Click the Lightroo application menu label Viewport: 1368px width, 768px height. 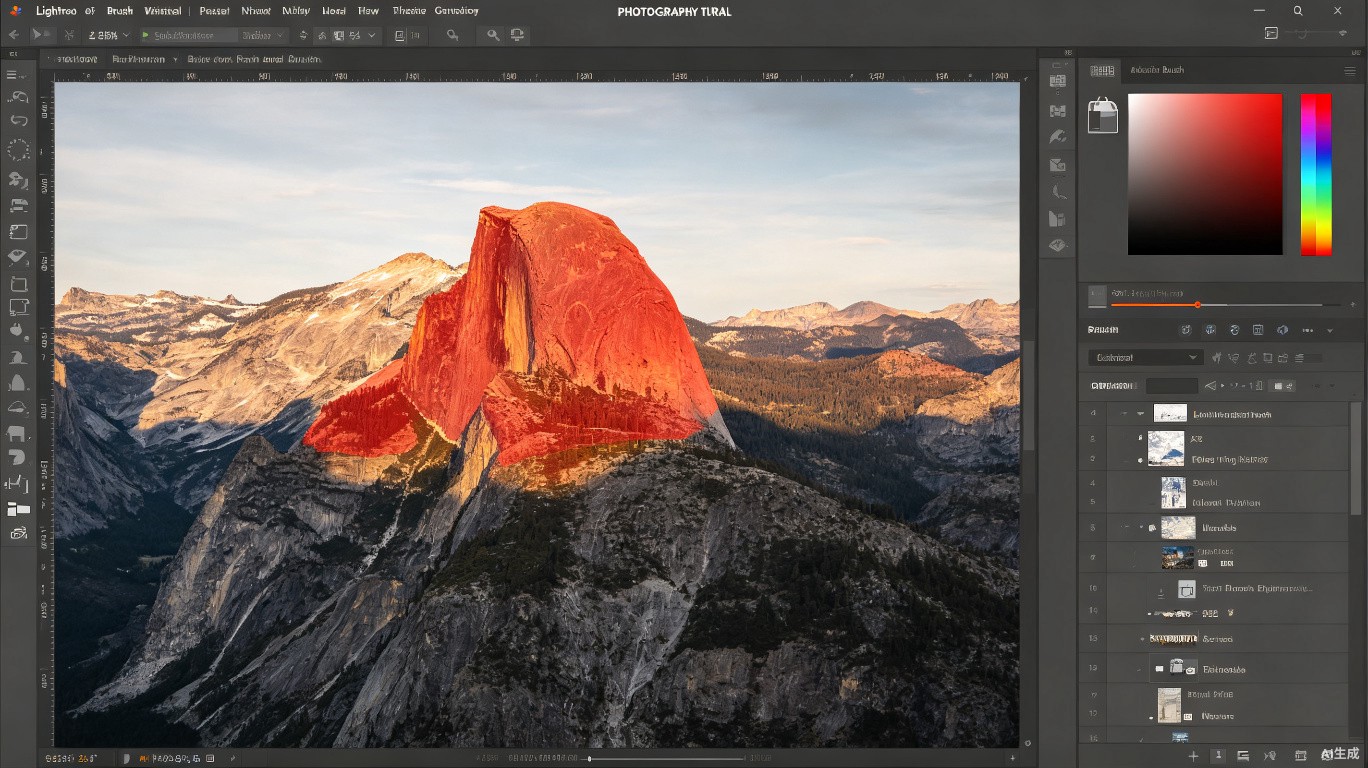[x=56, y=11]
